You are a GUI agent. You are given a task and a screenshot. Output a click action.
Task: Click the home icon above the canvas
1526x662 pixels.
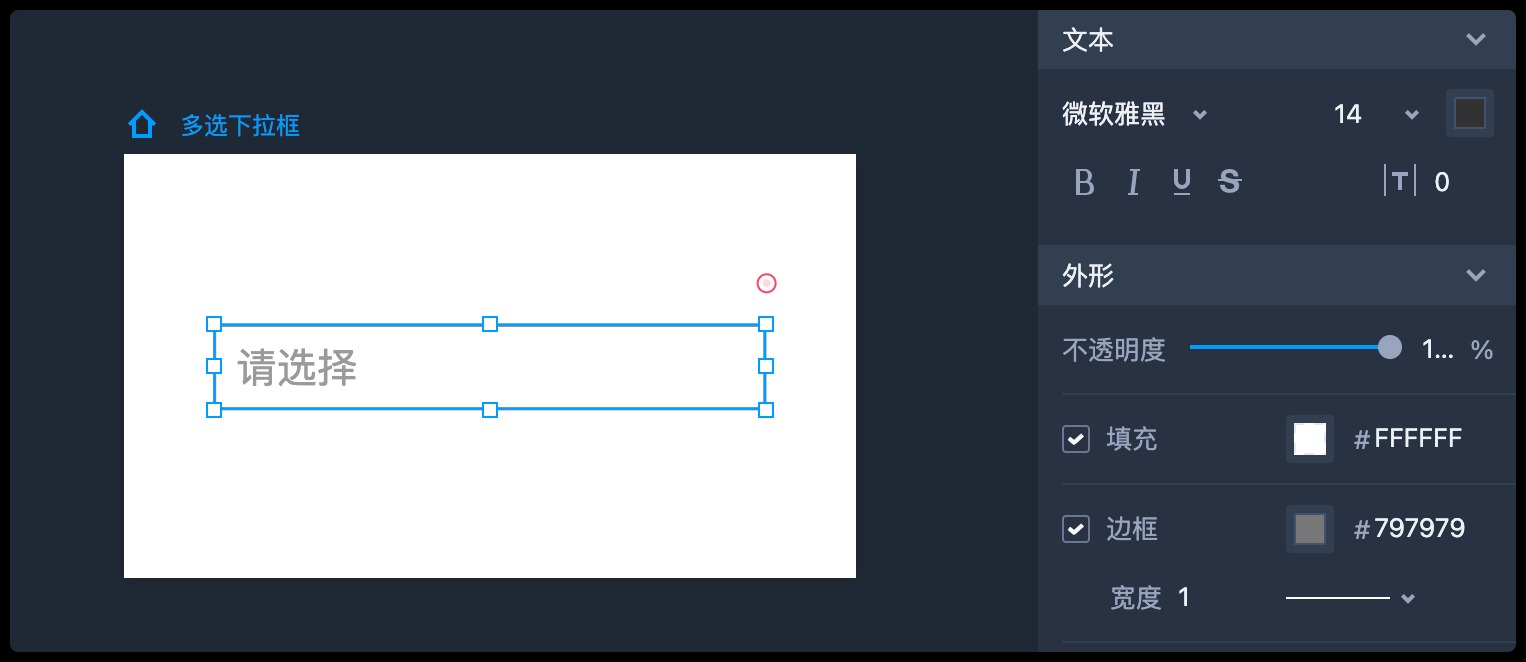[x=142, y=125]
